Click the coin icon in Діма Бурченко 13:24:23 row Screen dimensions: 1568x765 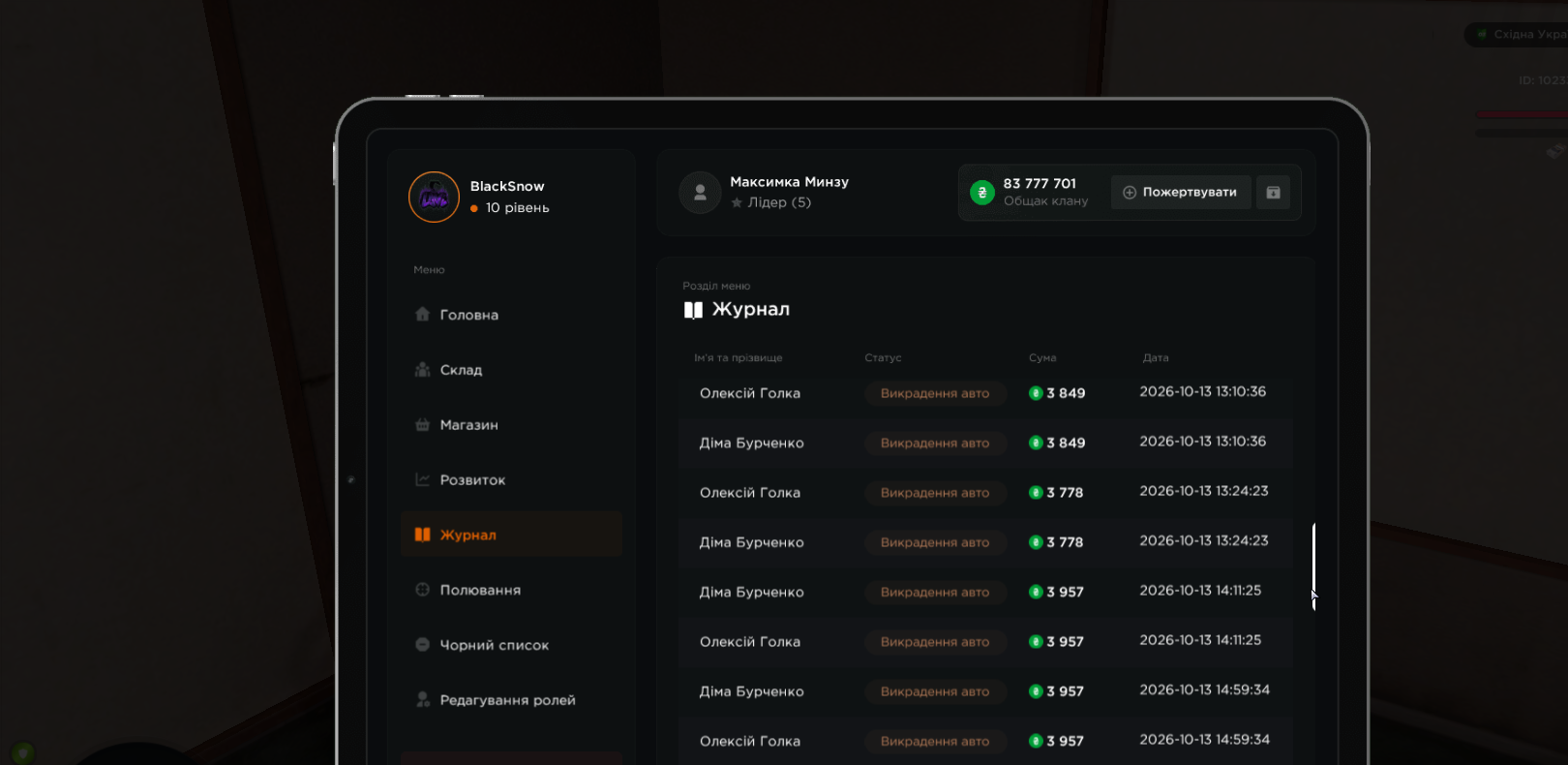(x=1036, y=542)
